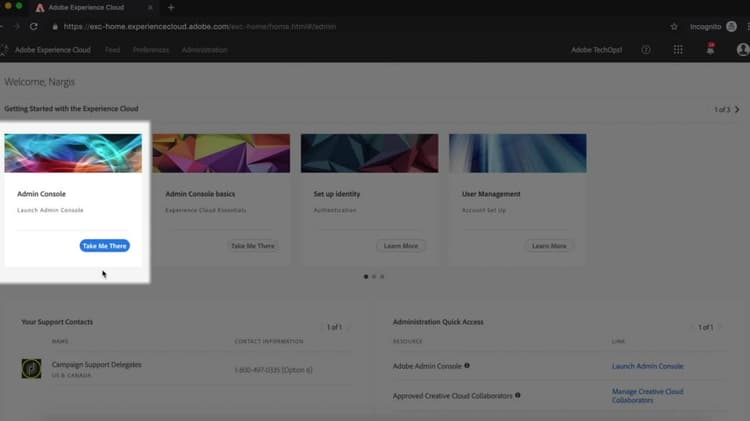
Task: Open the Adobe TechOps1 organization switcher
Action: [596, 50]
